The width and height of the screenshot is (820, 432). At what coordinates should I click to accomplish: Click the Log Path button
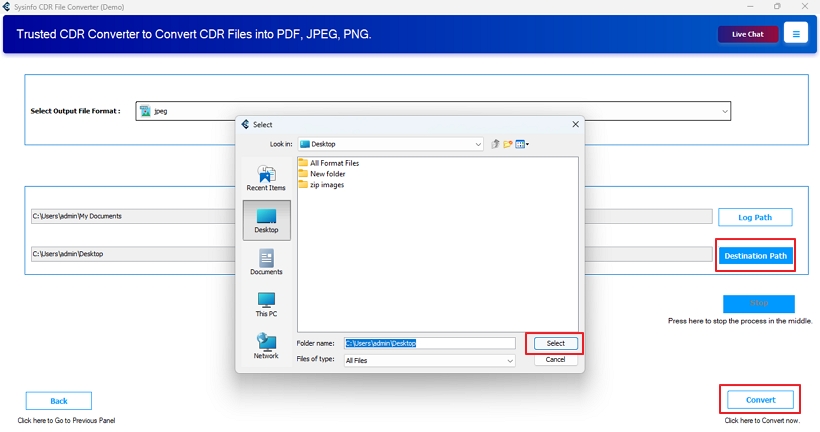click(755, 217)
